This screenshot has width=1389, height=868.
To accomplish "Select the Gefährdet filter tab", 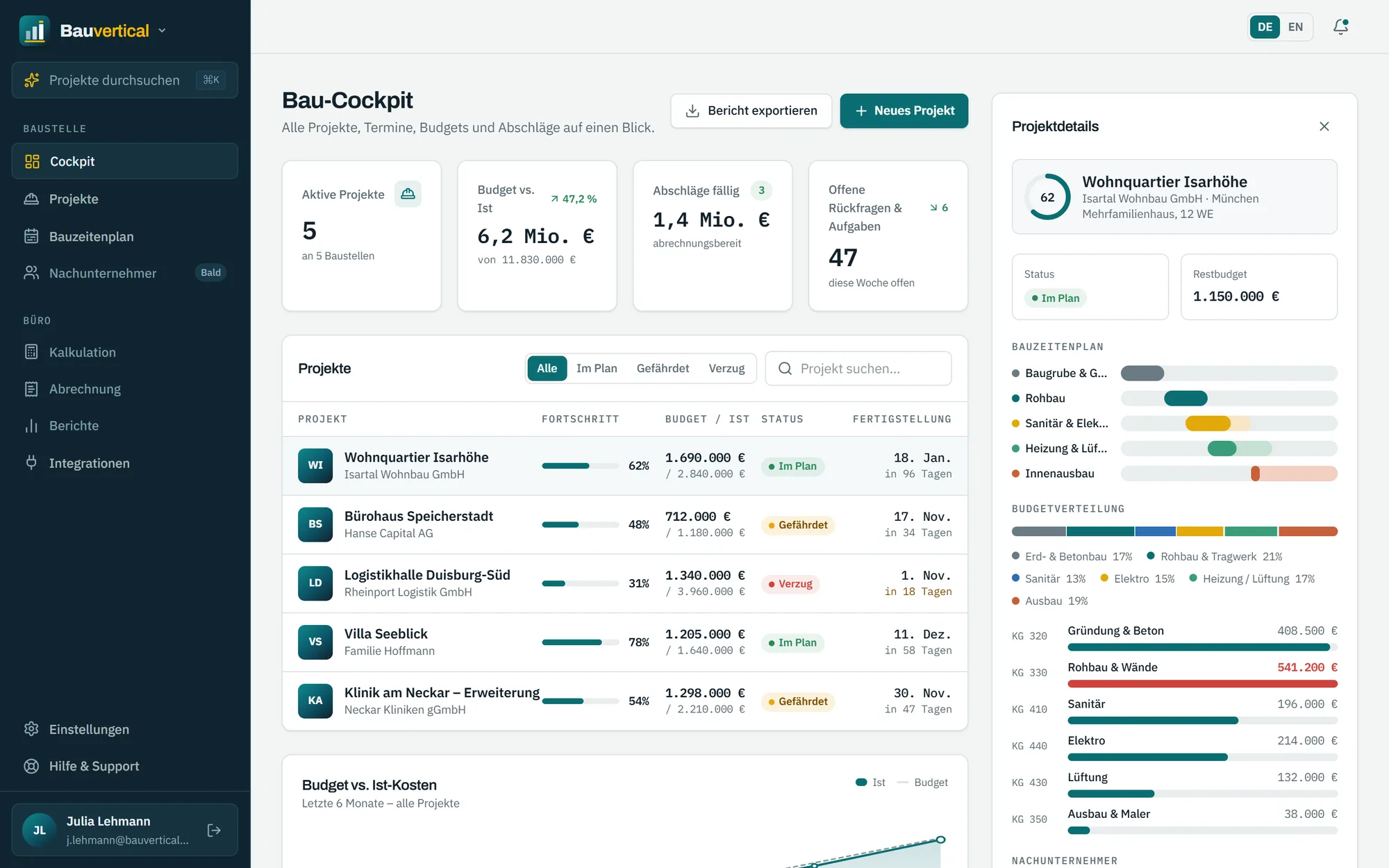I will (663, 368).
